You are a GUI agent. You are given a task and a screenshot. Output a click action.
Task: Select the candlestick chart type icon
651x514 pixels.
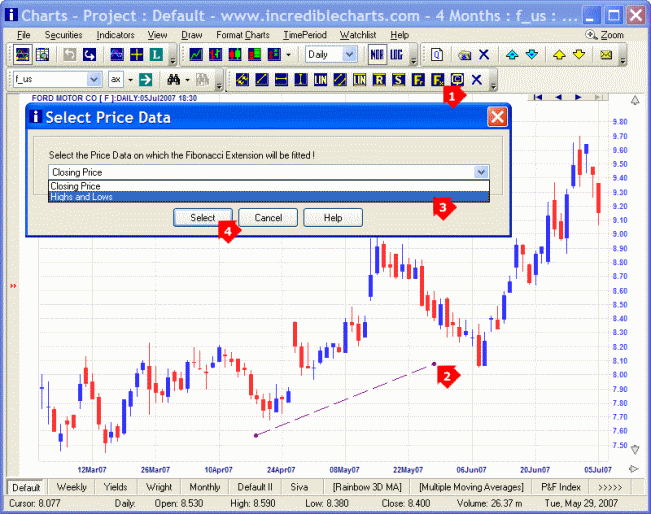(235, 54)
